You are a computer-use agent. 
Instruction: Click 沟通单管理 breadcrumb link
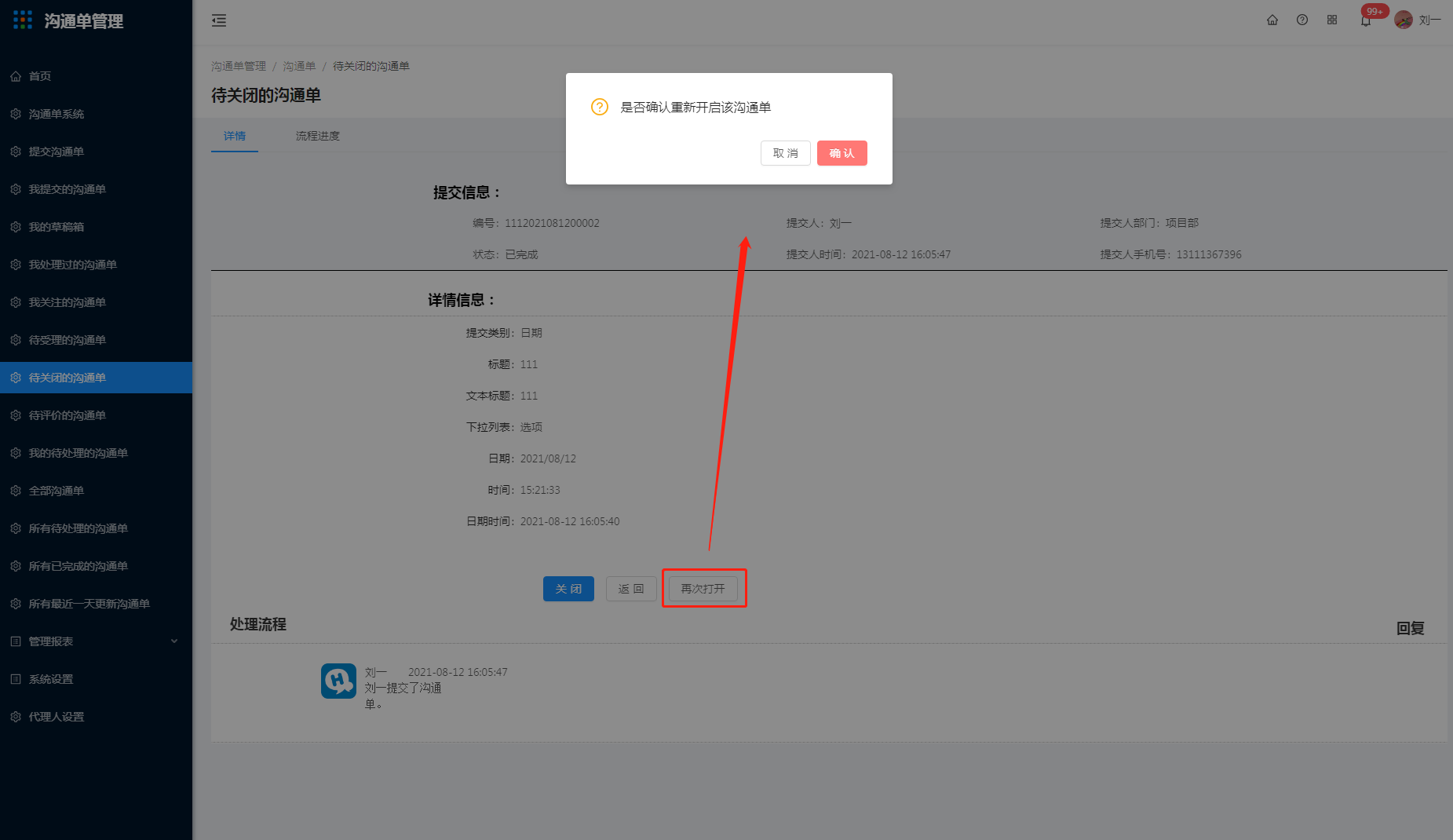pyautogui.click(x=239, y=66)
